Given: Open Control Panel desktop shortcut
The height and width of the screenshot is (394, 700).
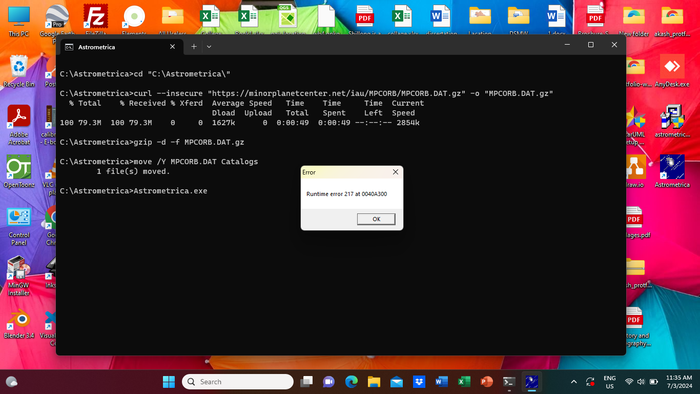Looking at the screenshot, I should pyautogui.click(x=19, y=227).
